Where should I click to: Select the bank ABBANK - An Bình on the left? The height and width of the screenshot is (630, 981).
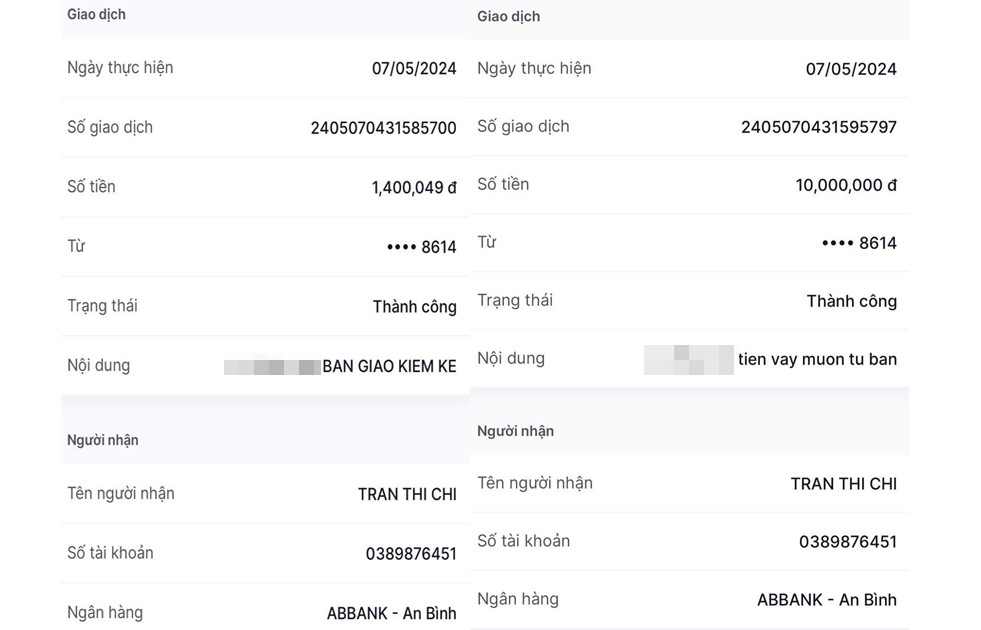(x=392, y=612)
